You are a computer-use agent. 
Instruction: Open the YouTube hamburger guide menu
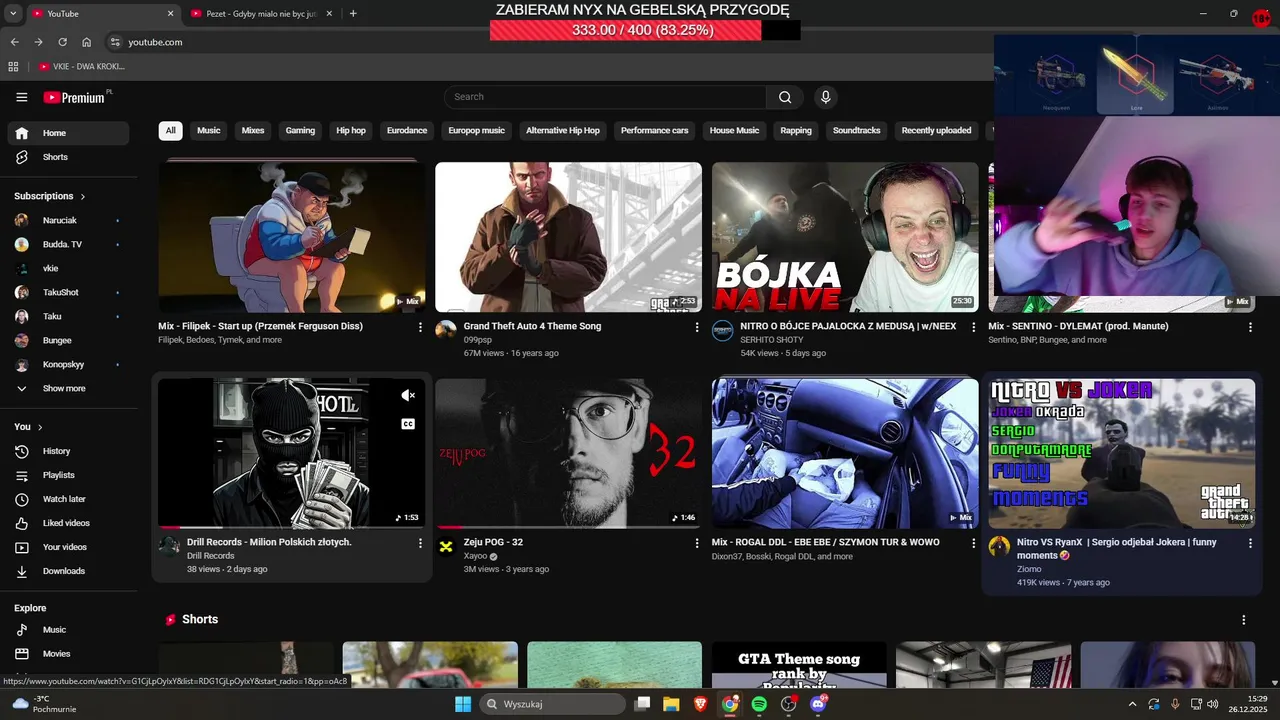[x=22, y=97]
